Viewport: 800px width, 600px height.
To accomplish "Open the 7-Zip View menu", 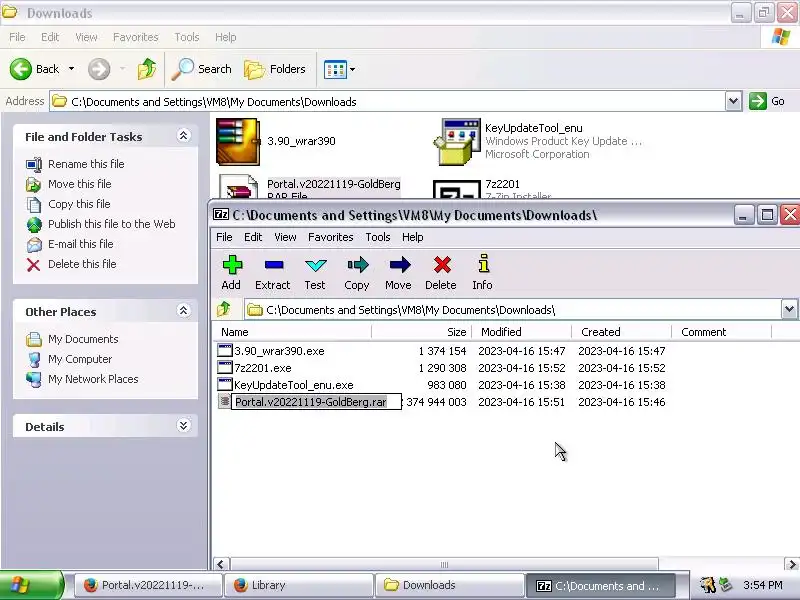I will (285, 237).
